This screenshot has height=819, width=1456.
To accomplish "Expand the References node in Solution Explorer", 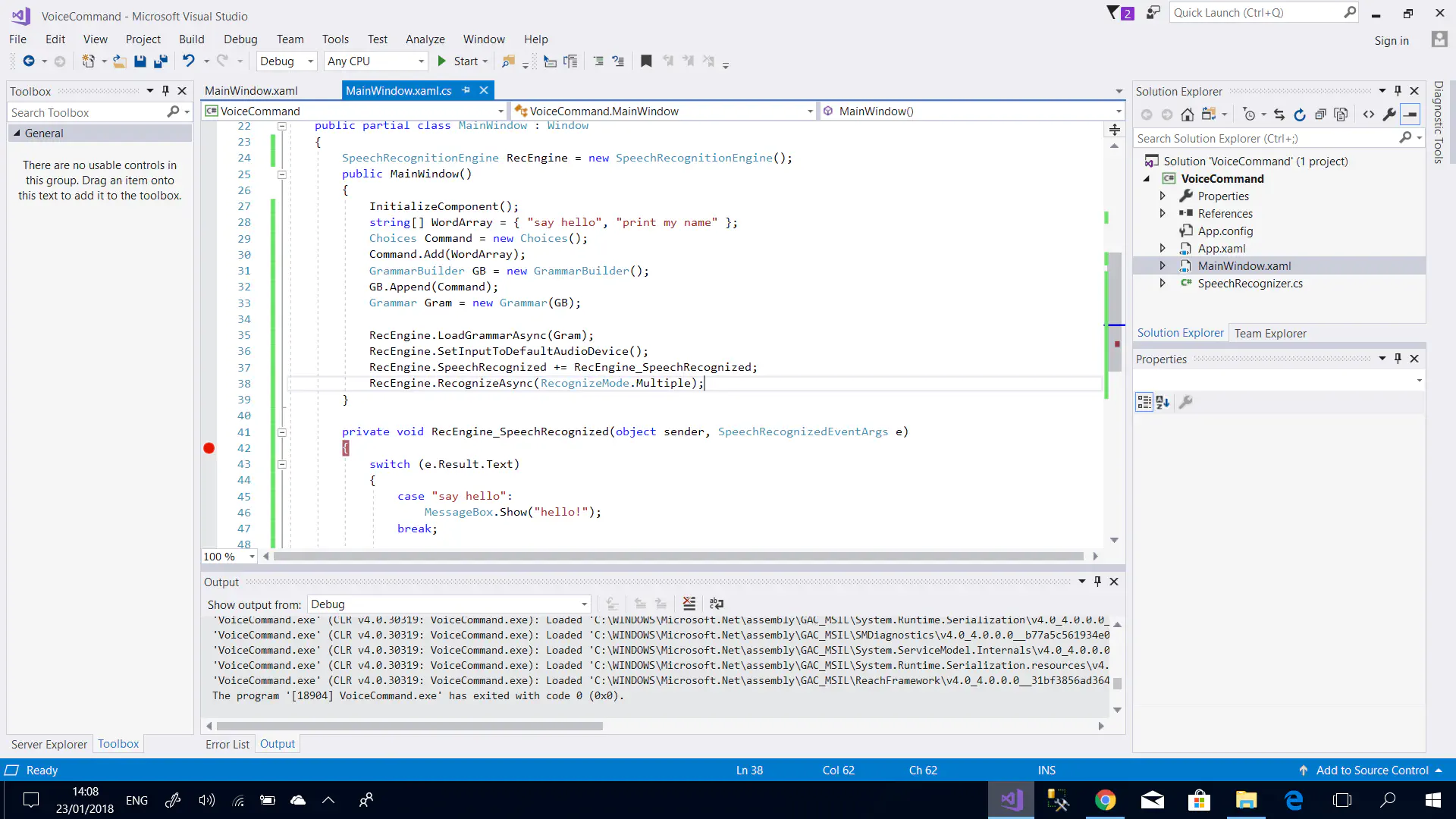I will coord(1163,214).
